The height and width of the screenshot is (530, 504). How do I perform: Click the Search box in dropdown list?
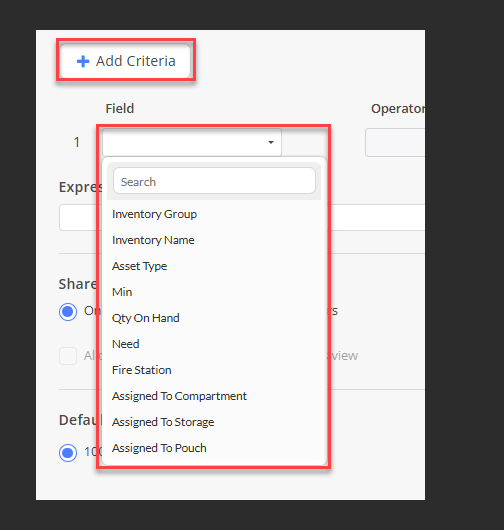214,182
